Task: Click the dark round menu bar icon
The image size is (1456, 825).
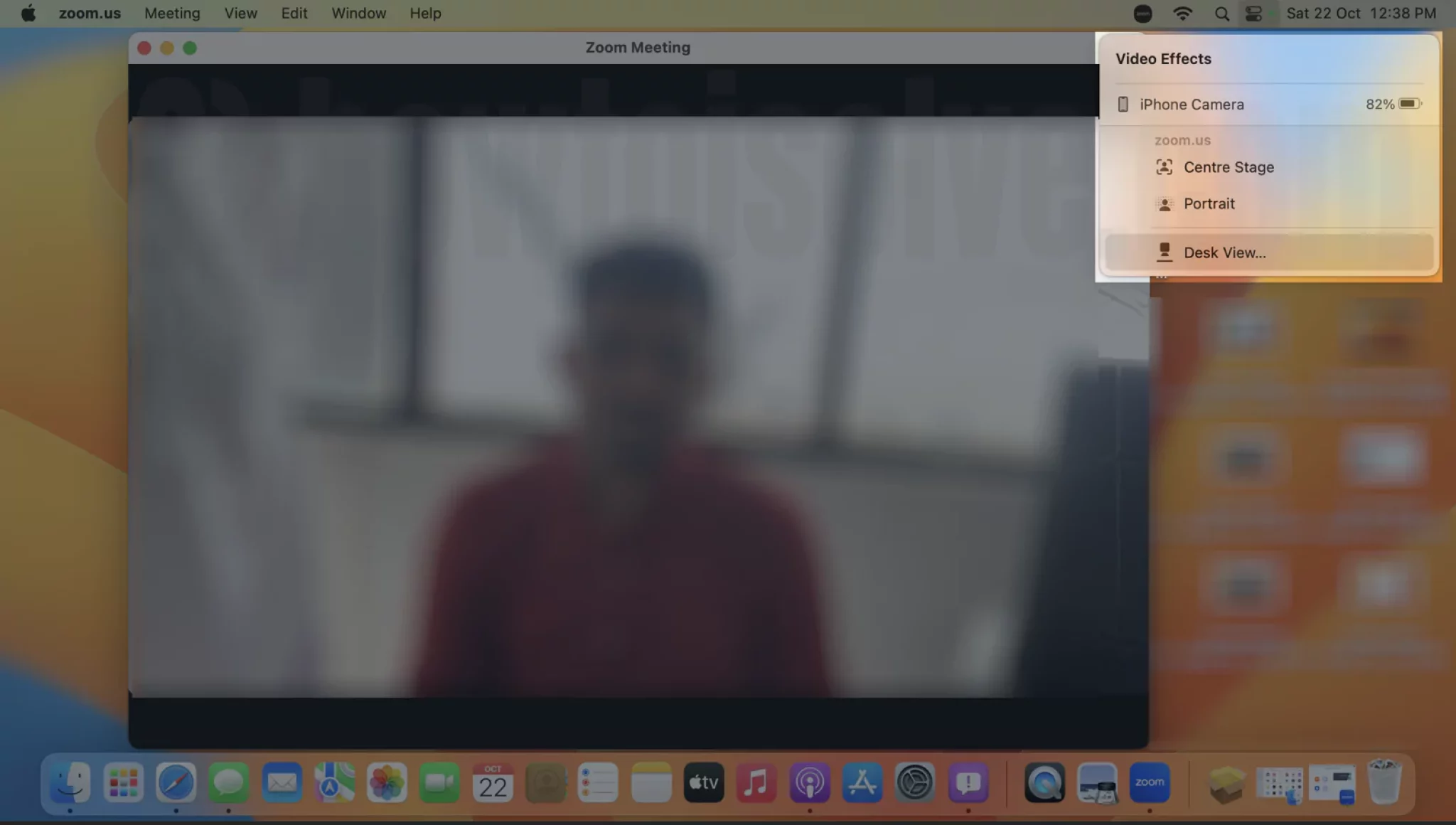Action: pos(1142,14)
